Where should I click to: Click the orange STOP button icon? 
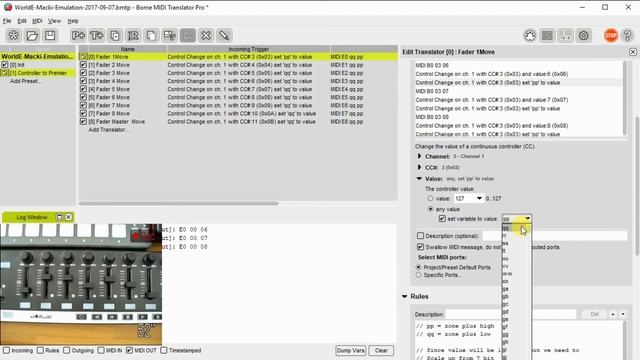pyautogui.click(x=611, y=36)
